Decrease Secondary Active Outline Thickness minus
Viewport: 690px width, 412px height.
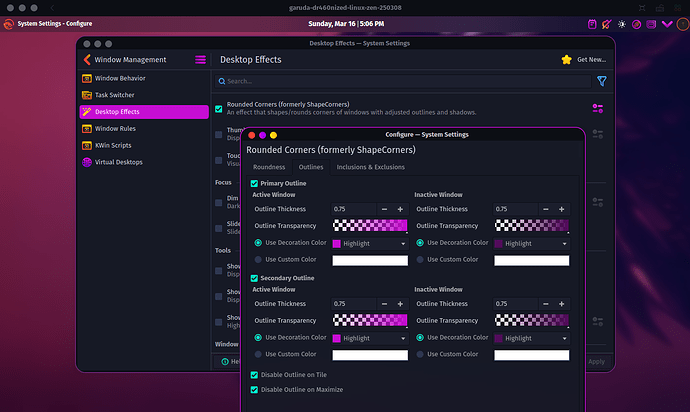(x=384, y=304)
